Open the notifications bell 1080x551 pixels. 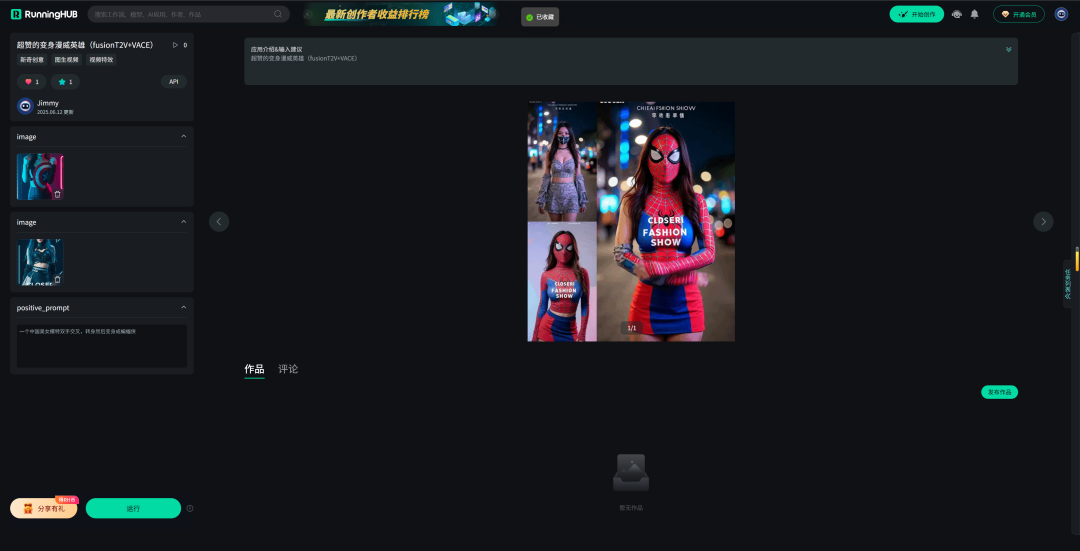(x=974, y=14)
